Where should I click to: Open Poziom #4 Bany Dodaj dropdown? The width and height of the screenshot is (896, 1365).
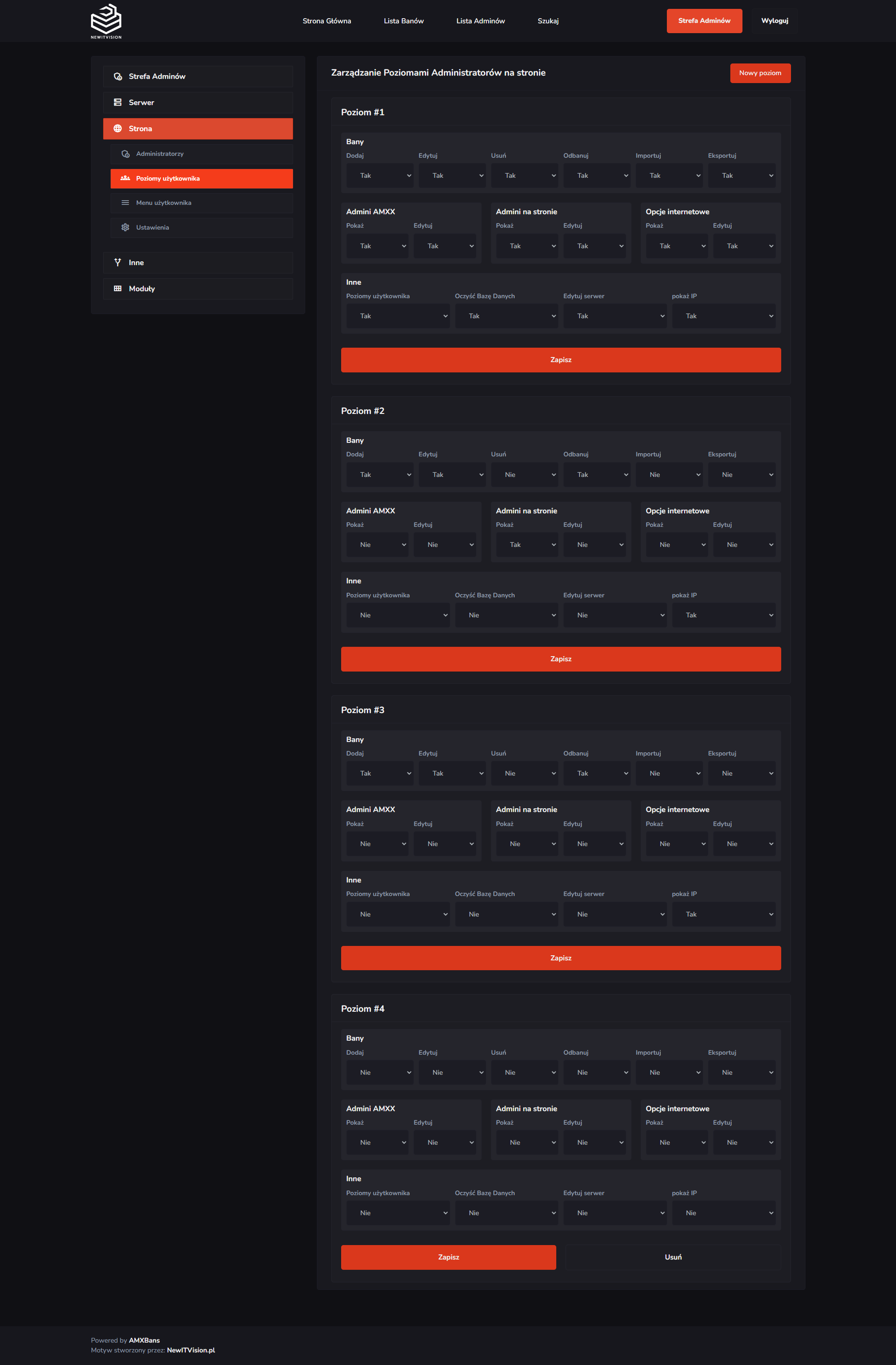tap(380, 1072)
